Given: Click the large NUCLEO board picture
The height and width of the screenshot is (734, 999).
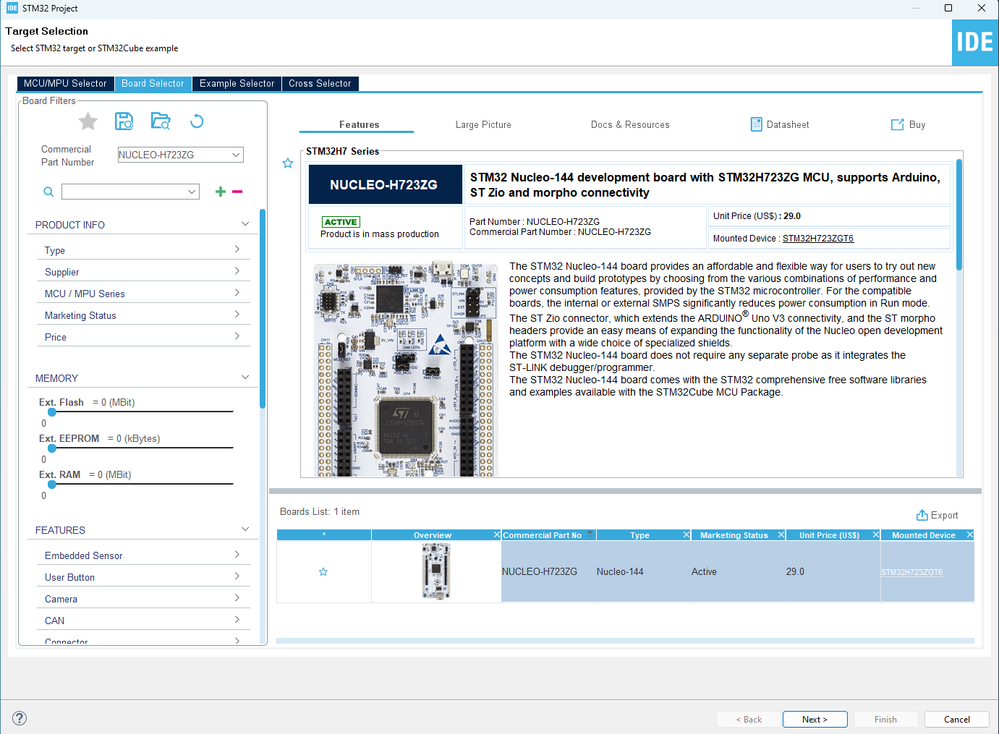Looking at the screenshot, I should click(405, 368).
